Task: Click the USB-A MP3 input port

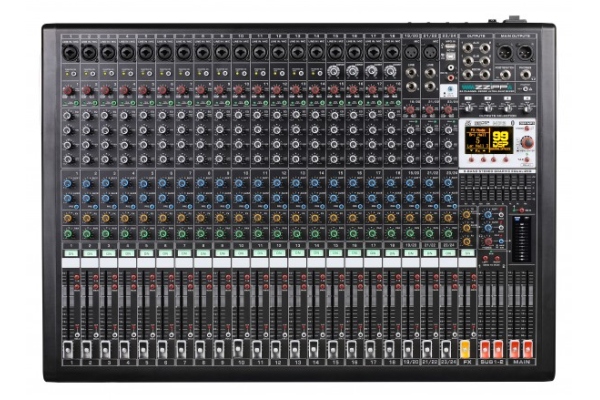Action: [x=450, y=47]
